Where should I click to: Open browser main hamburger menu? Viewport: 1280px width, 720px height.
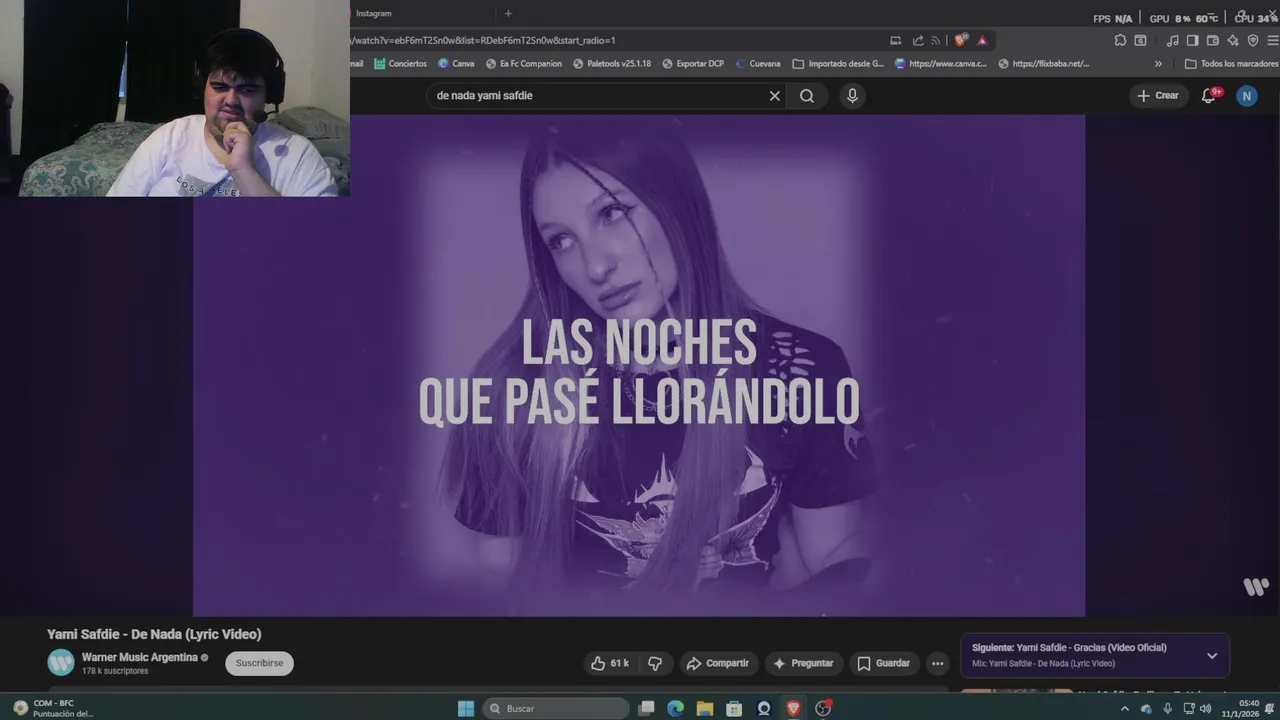click(1272, 41)
